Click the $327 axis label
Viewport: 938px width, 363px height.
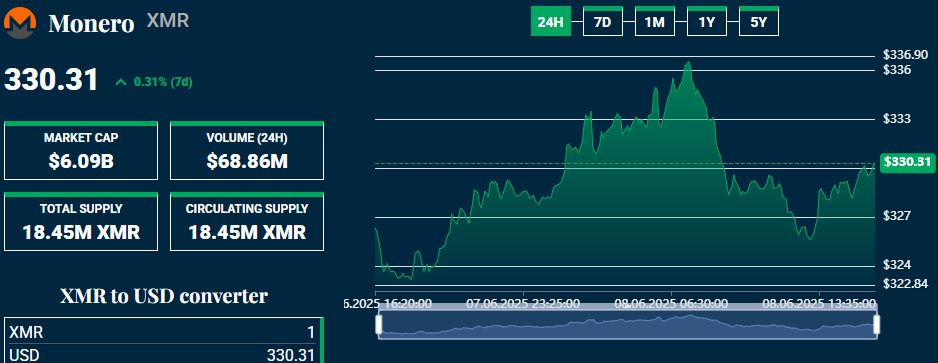[897, 216]
